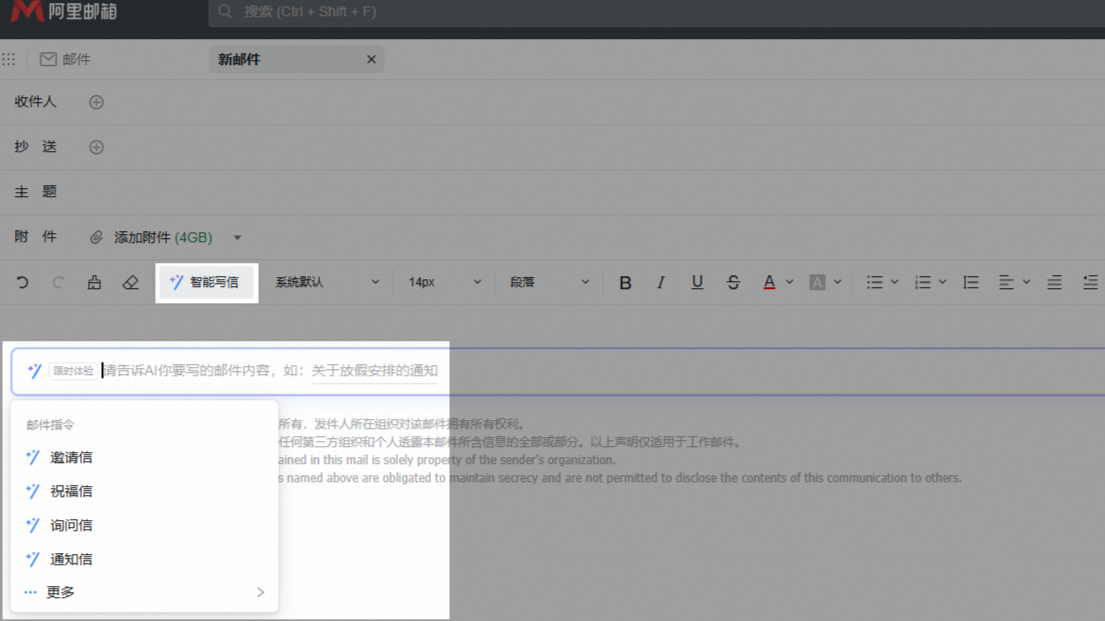
Task: Click the AI prompt input field
Action: point(558,371)
